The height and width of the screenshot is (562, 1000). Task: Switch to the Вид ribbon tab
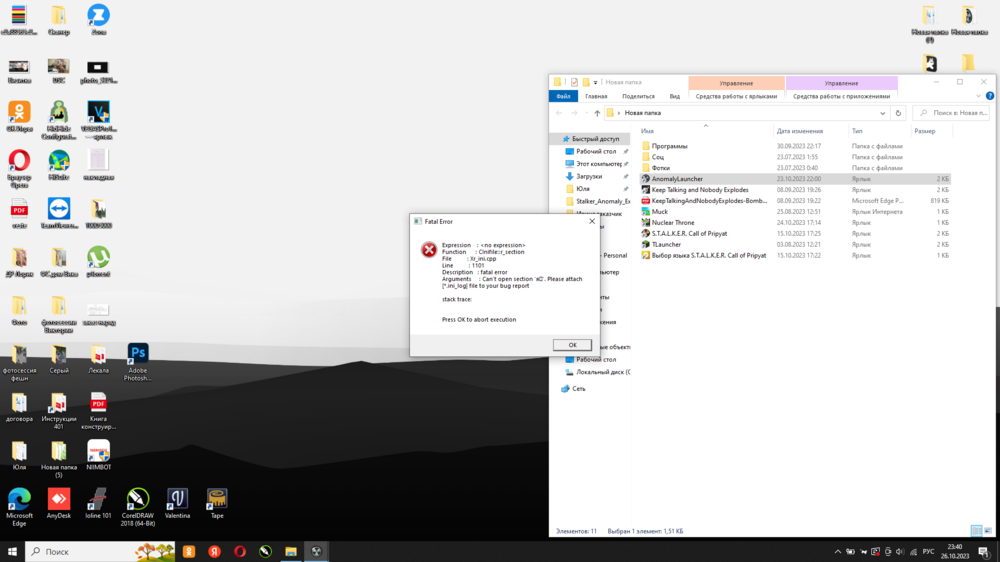[x=674, y=97]
